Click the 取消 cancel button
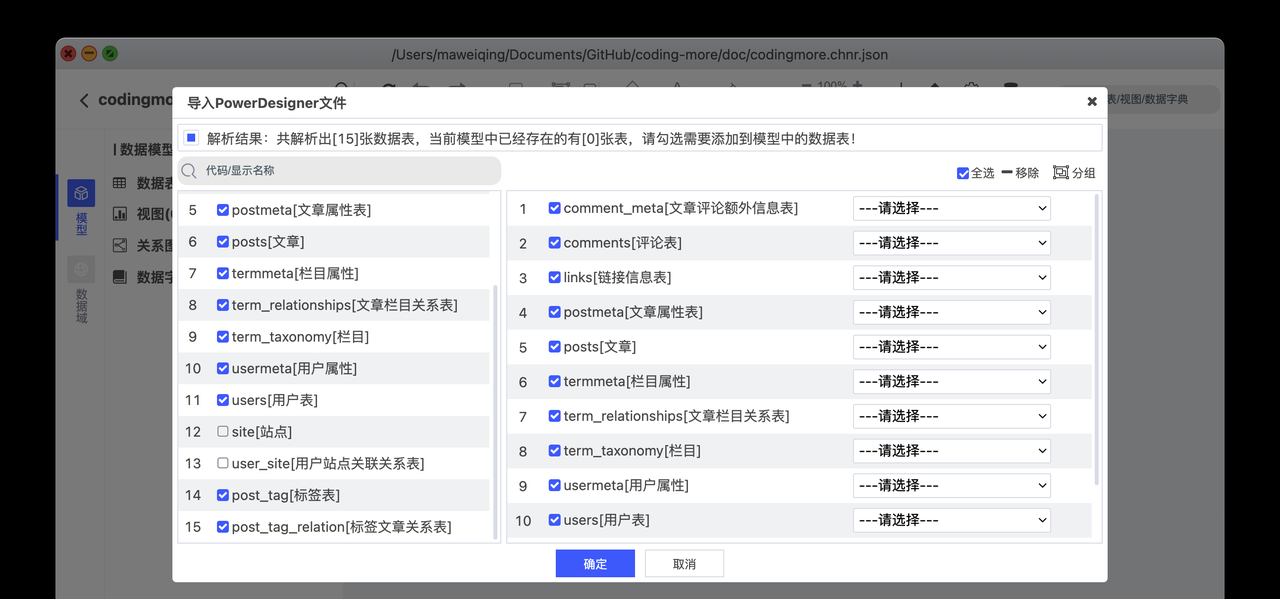The image size is (1280, 599). pyautogui.click(x=684, y=563)
